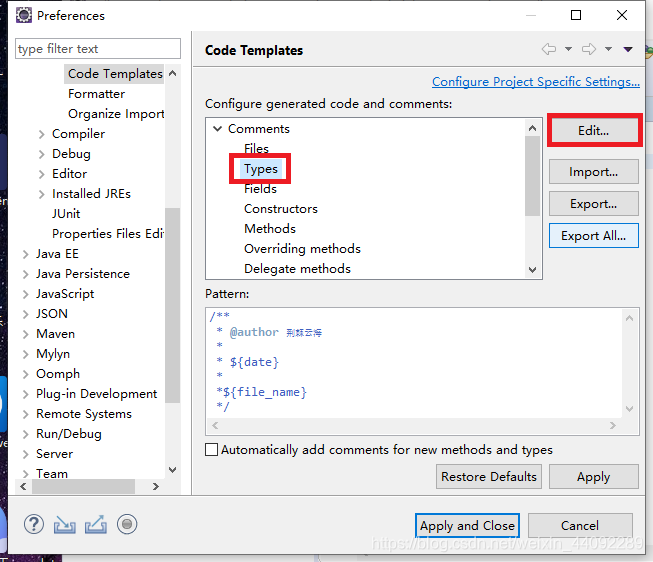Screen dimensions: 653x562
Task: Click the Back navigation arrow
Action: [549, 49]
